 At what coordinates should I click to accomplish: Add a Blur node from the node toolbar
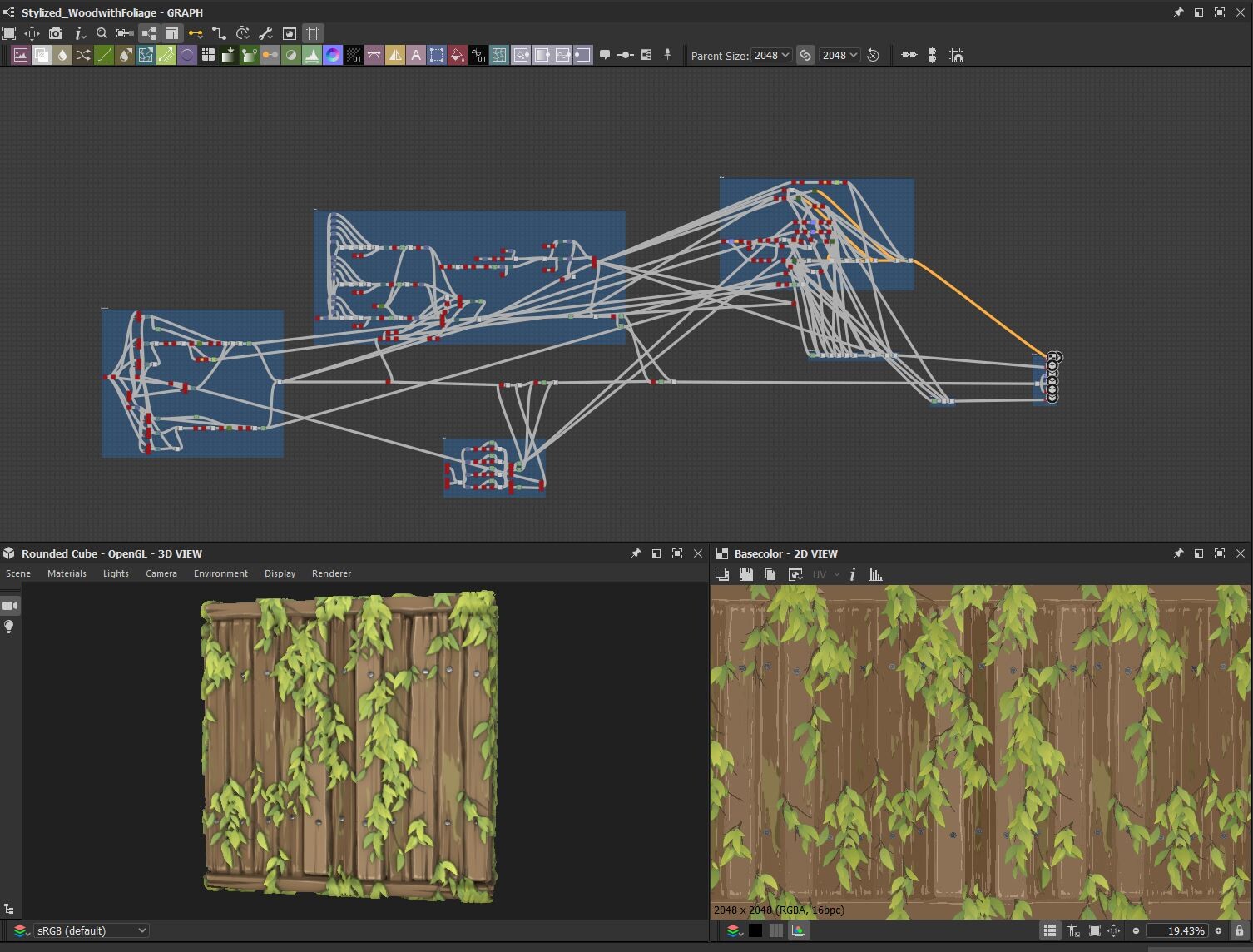coord(62,55)
